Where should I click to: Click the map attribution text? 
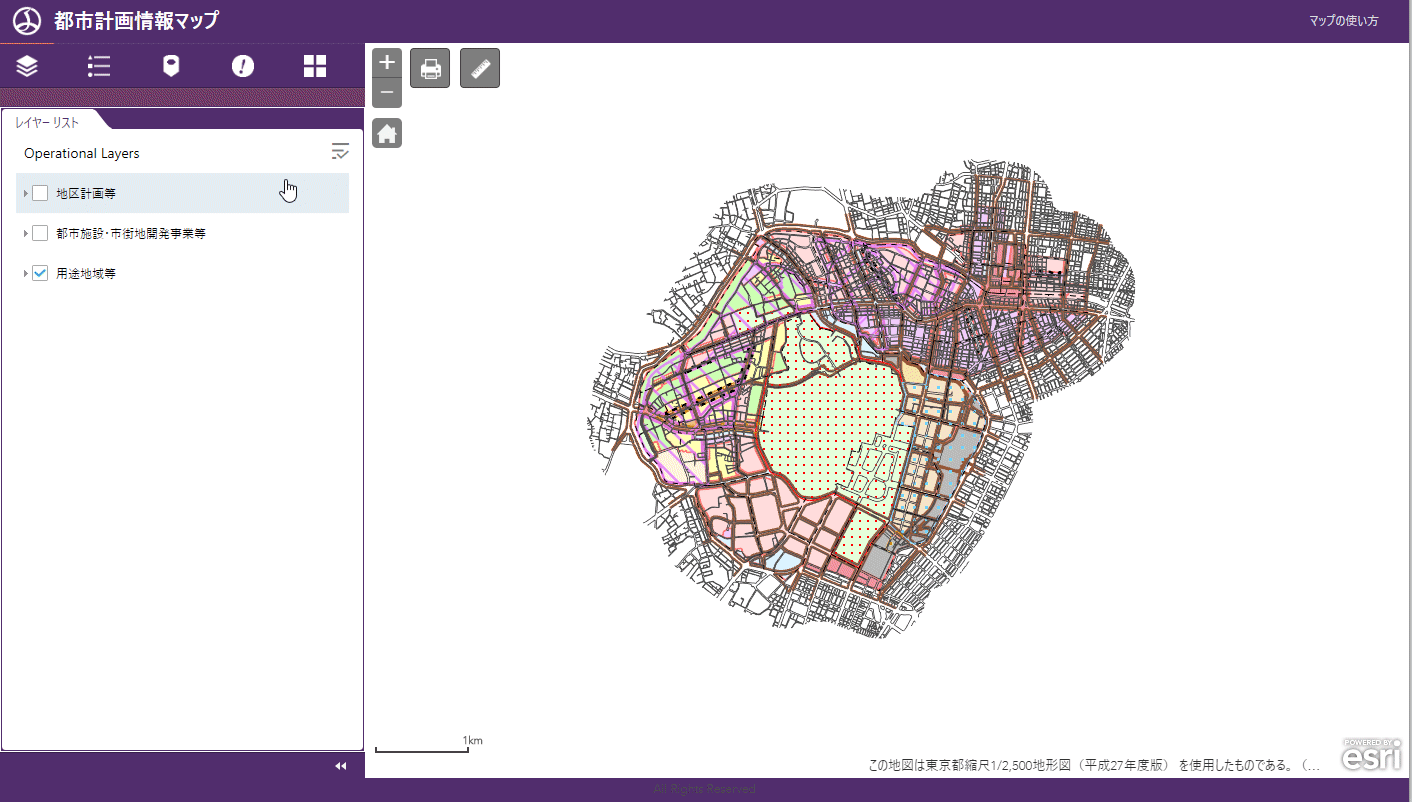(x=1094, y=765)
